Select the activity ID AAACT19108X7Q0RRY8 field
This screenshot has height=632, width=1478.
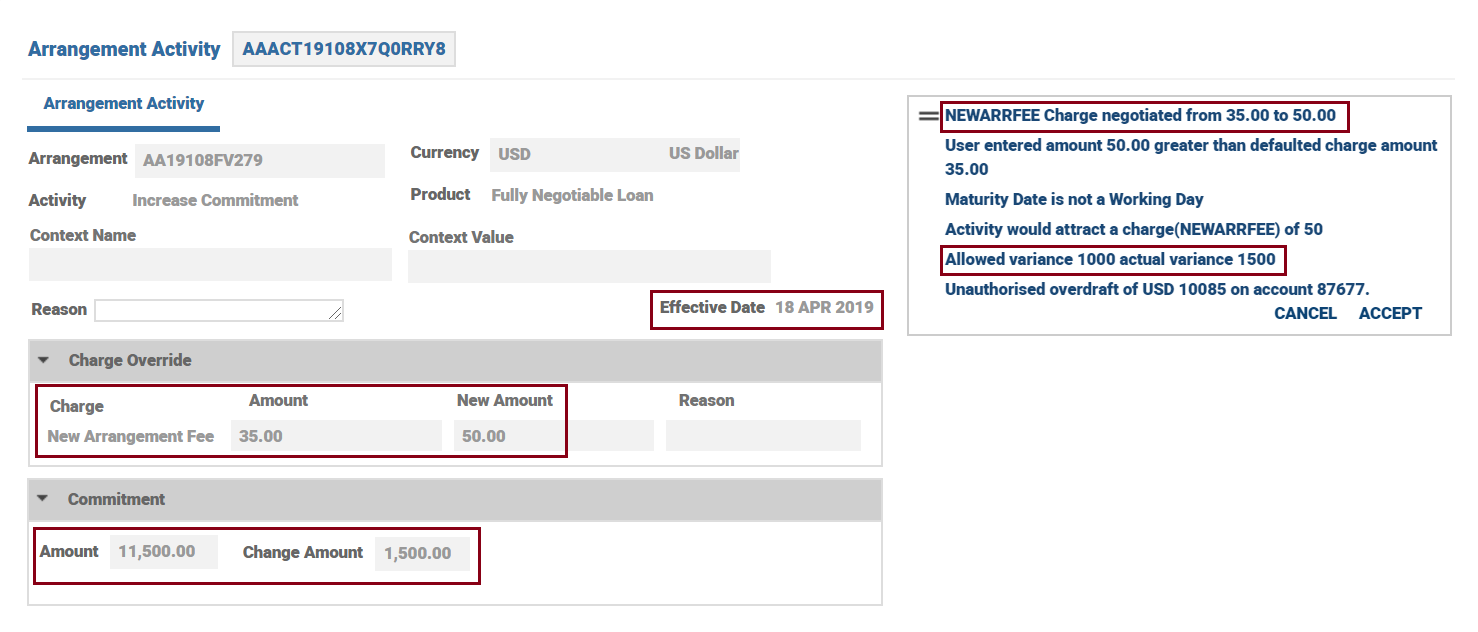coord(343,49)
